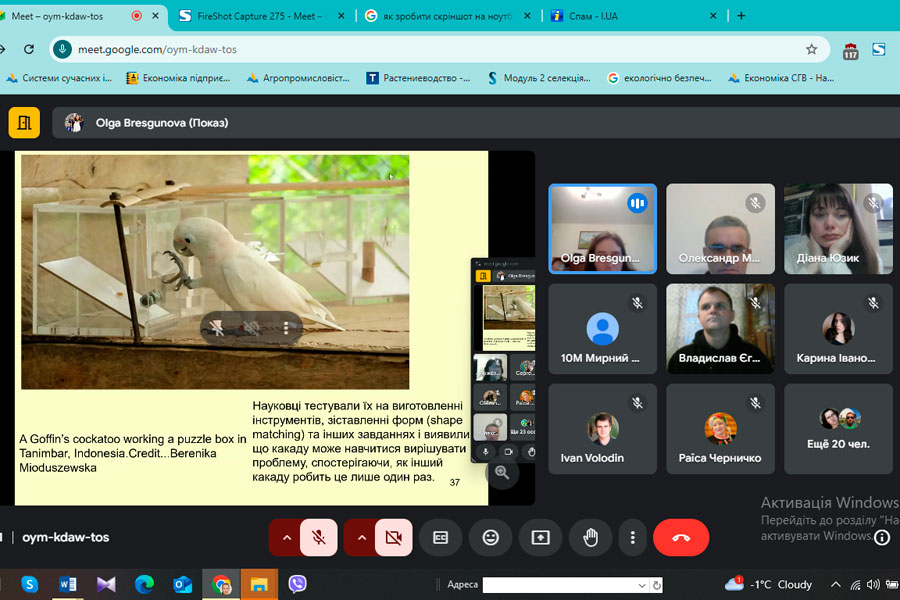Open the emoji reactions panel
900x600 pixels.
coord(490,537)
